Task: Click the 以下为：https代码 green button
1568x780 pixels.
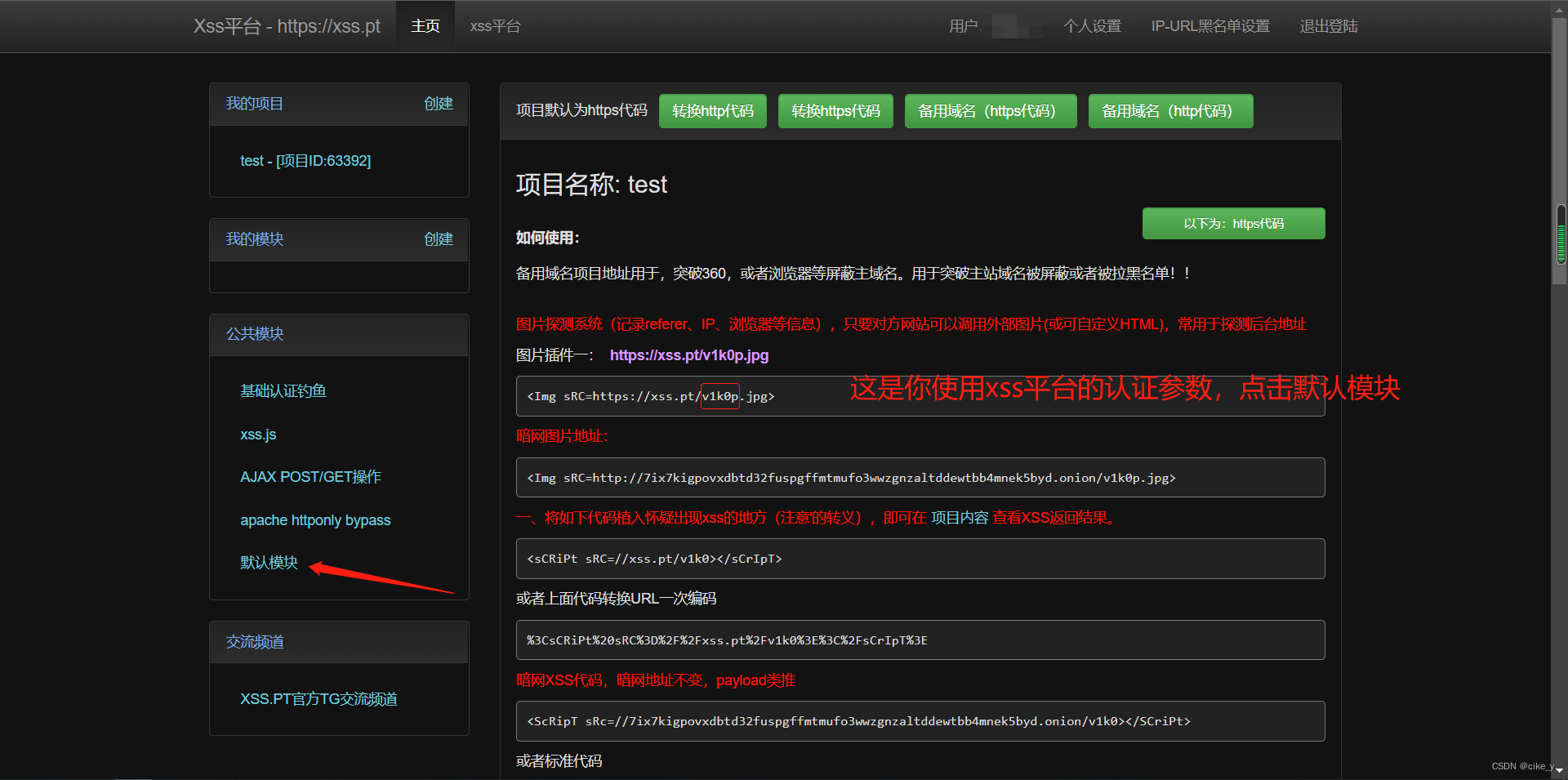Action: point(1233,223)
